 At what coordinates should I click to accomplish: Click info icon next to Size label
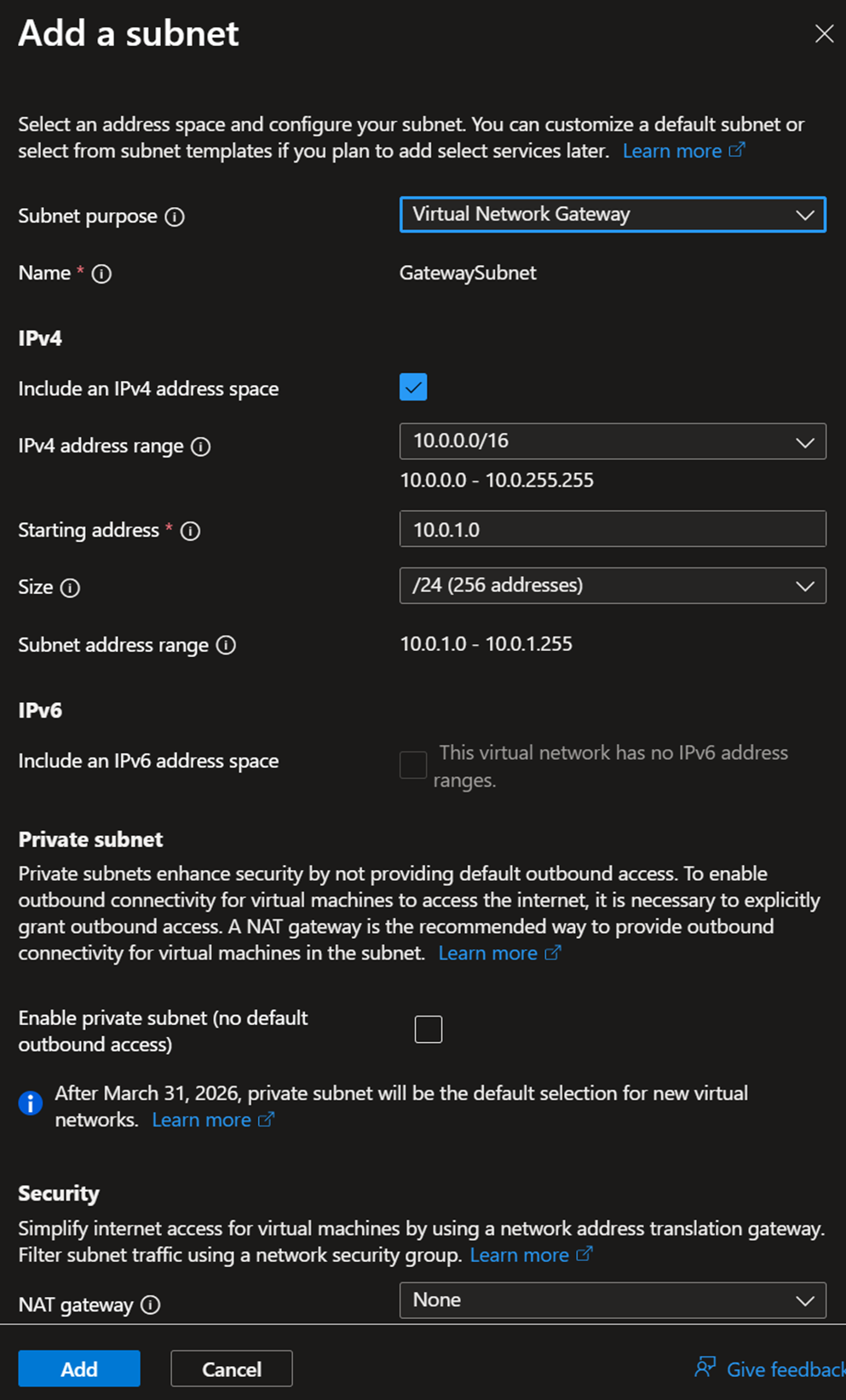(71, 588)
